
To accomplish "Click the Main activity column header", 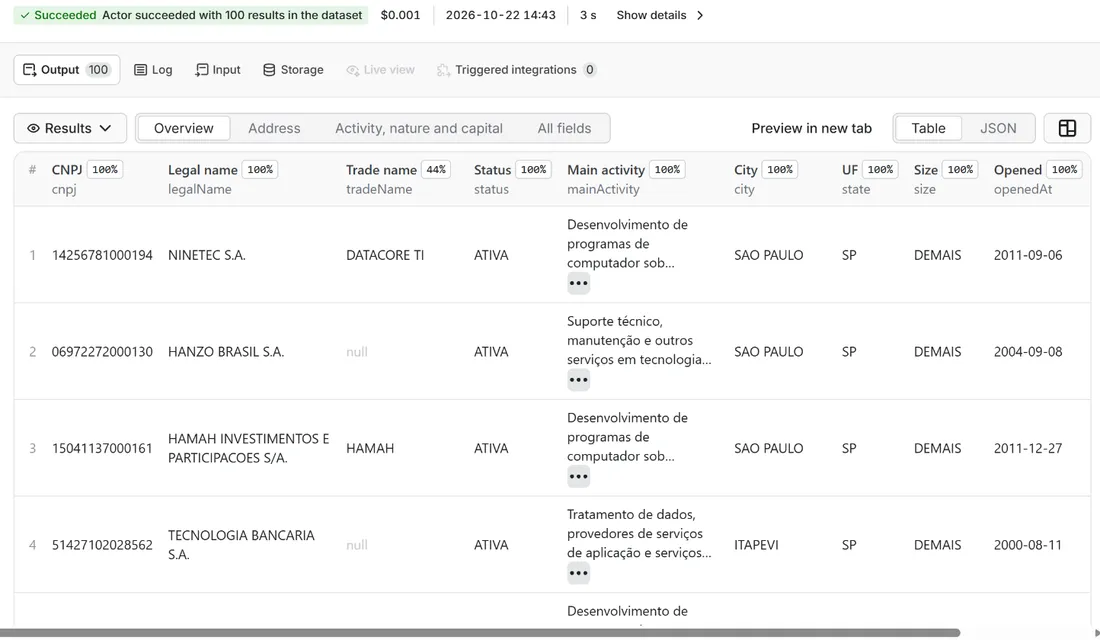I will click(606, 170).
